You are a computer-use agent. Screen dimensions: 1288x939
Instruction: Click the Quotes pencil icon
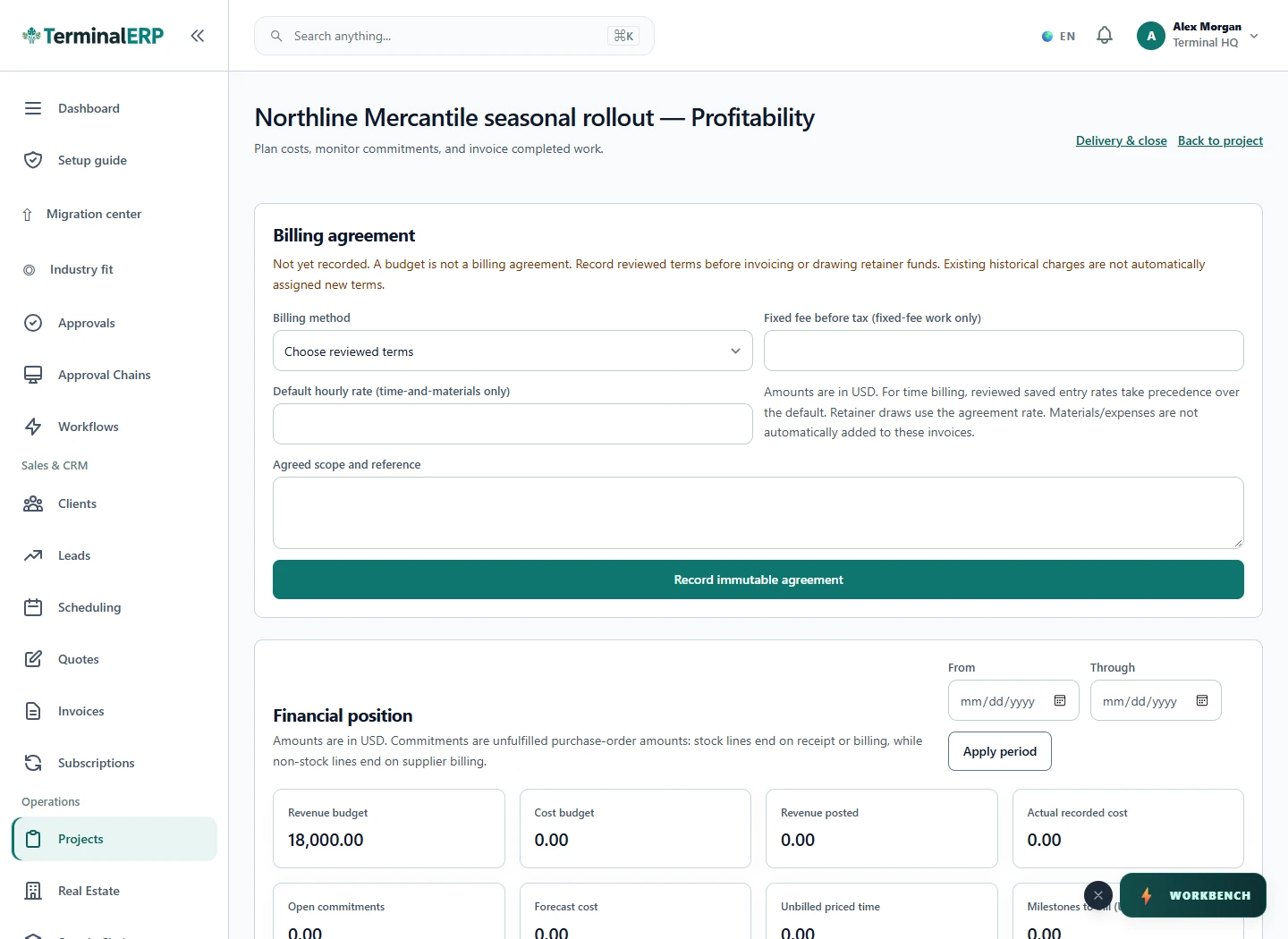[33, 659]
